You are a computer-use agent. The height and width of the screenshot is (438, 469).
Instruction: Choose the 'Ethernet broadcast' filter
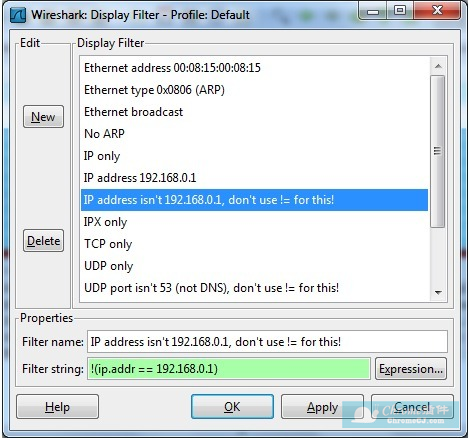[x=254, y=112]
